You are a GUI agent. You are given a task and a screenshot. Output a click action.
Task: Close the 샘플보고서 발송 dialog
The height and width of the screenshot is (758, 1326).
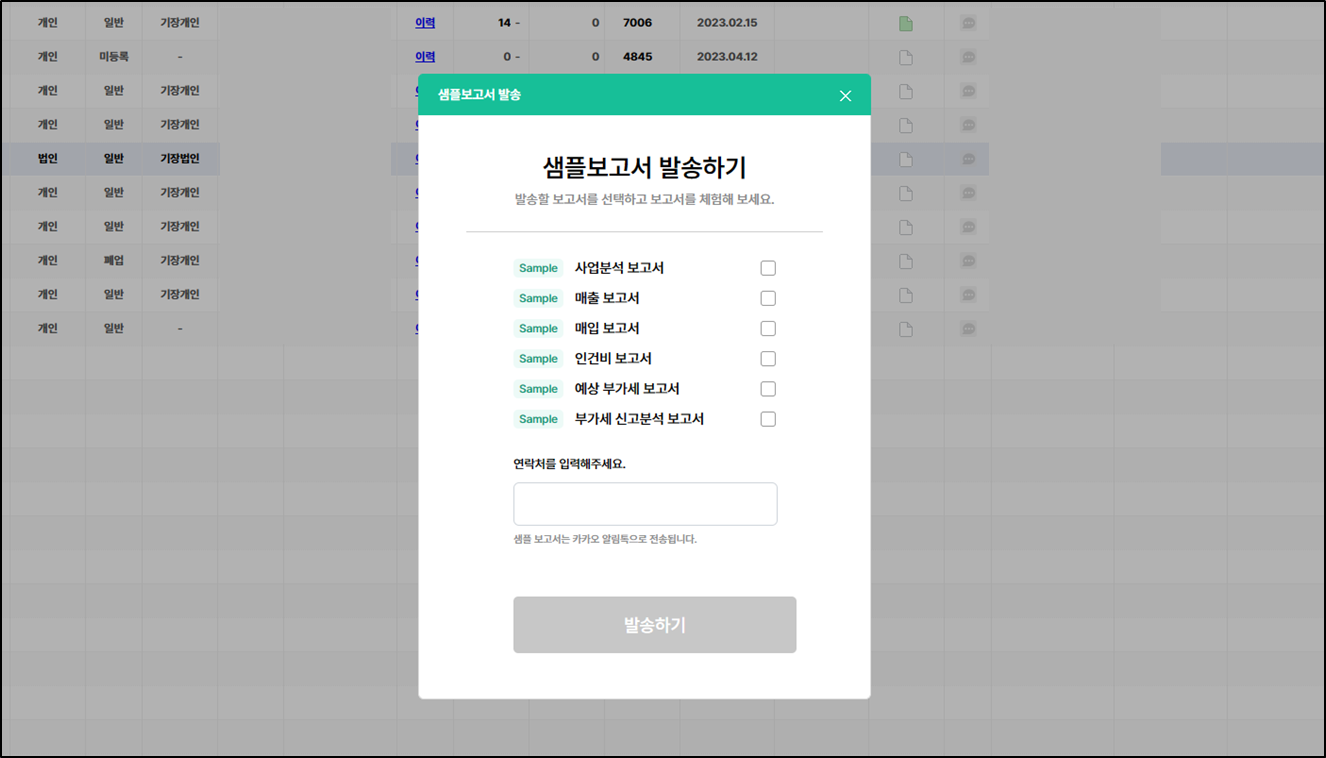click(845, 96)
